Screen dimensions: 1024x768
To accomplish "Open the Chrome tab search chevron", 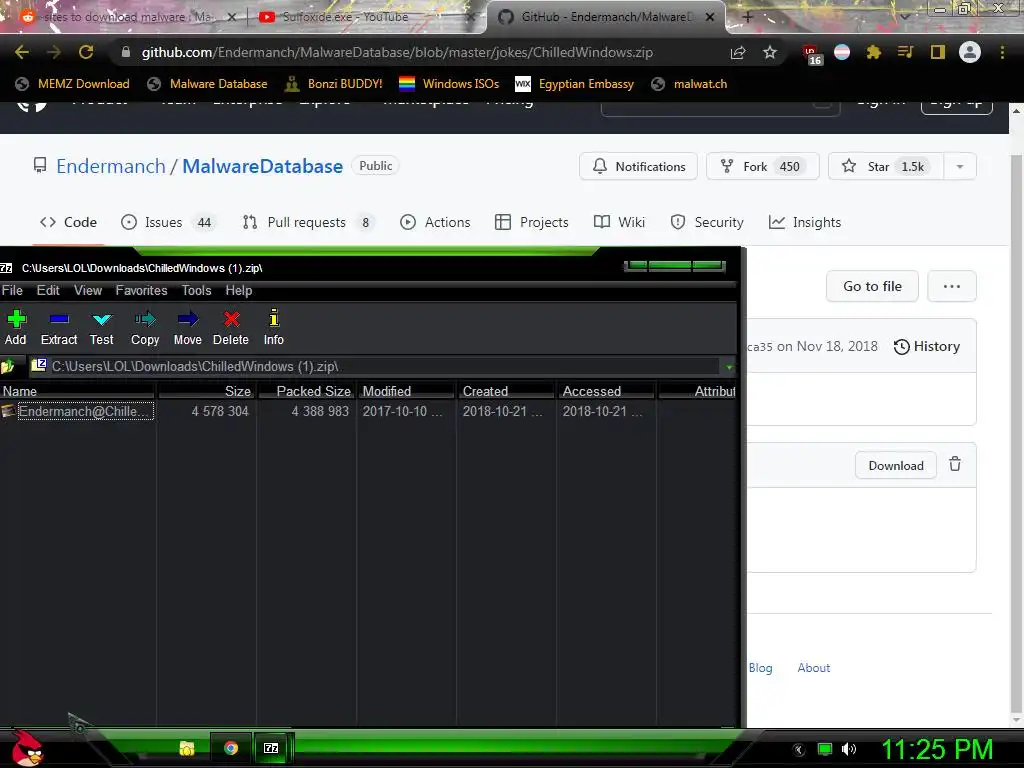I will pos(905,17).
